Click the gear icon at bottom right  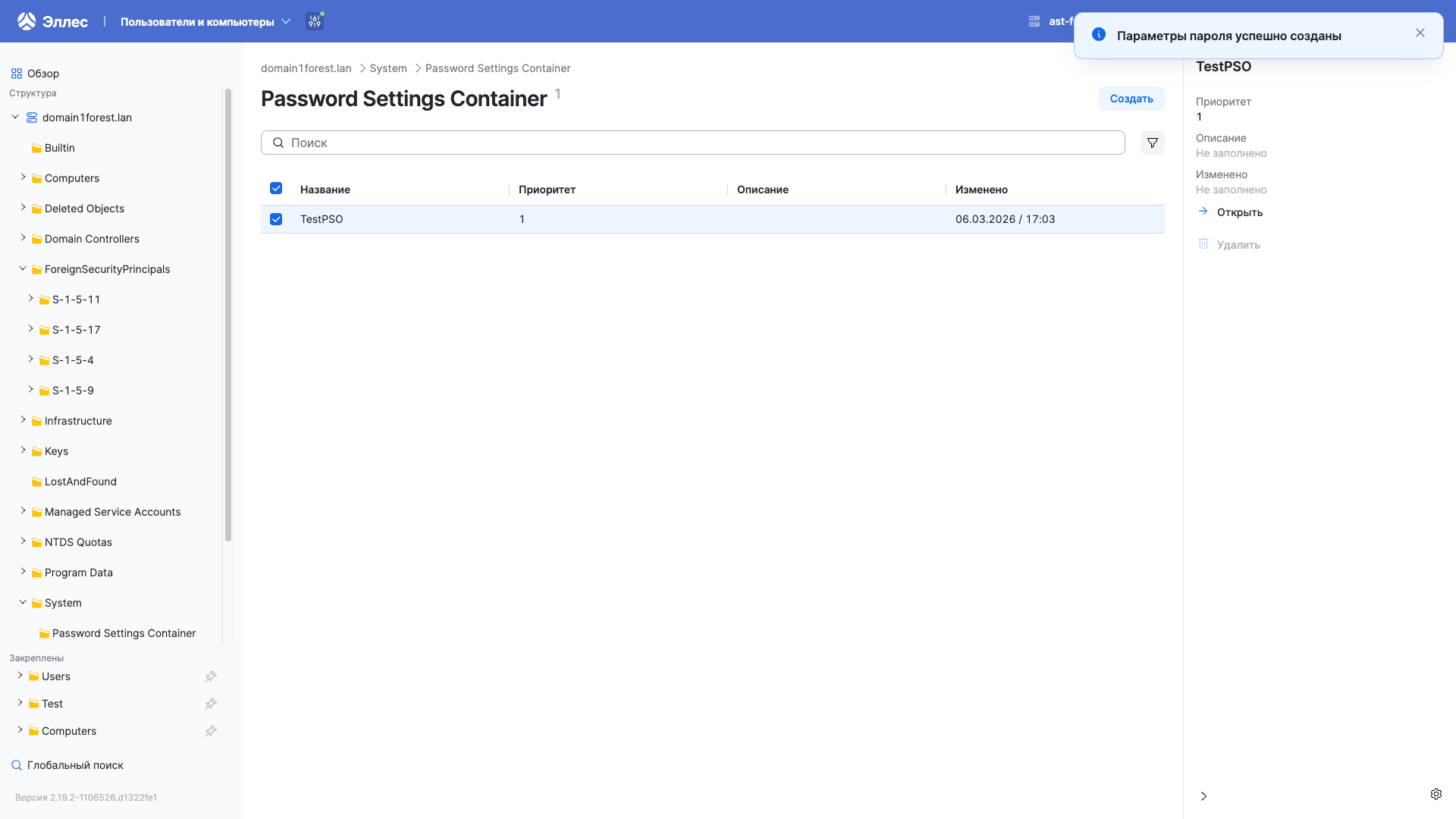click(x=1436, y=794)
